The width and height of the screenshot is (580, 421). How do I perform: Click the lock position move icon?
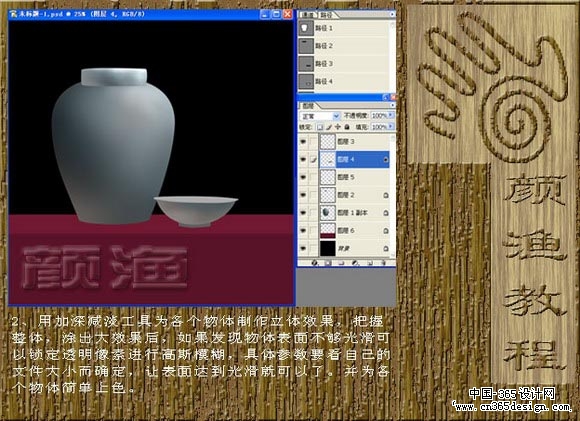[337, 127]
